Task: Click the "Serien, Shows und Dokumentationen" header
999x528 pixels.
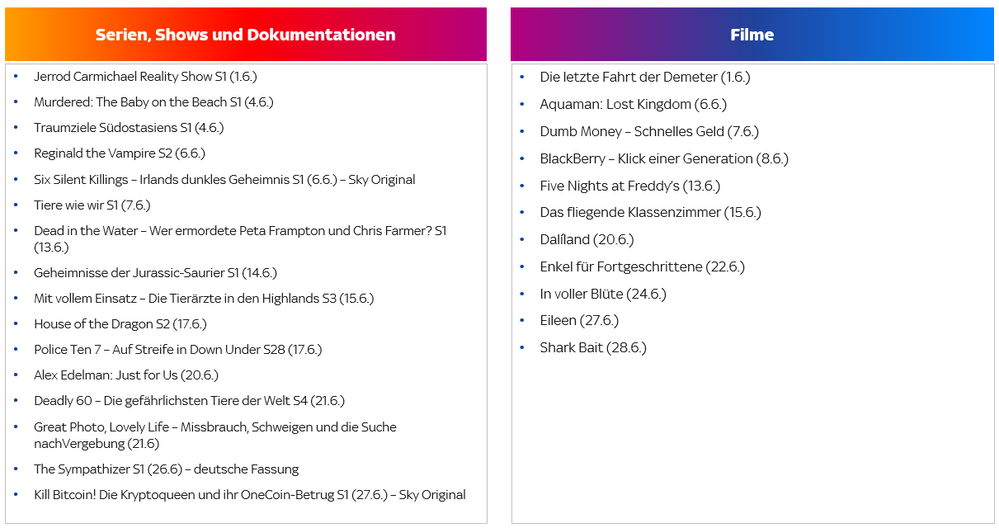Action: [245, 35]
